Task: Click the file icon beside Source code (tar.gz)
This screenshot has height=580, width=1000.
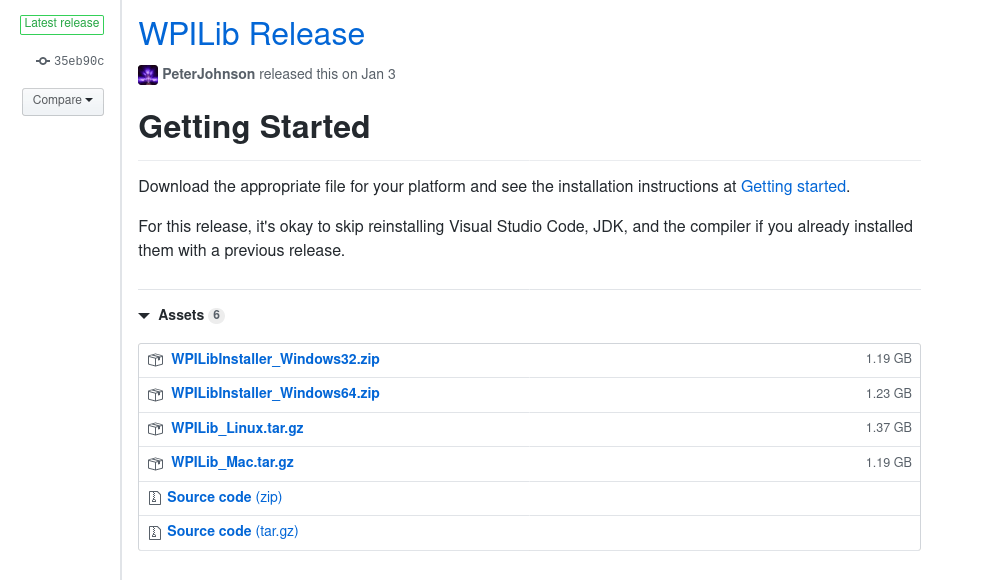Action: [x=155, y=531]
